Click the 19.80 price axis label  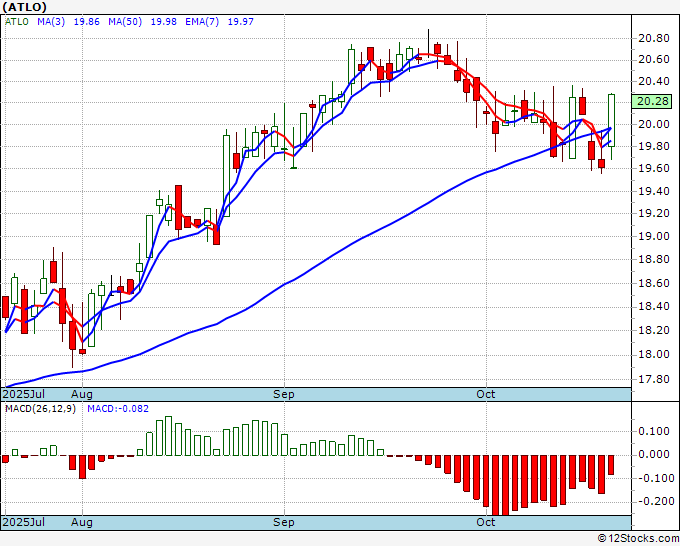coord(654,146)
